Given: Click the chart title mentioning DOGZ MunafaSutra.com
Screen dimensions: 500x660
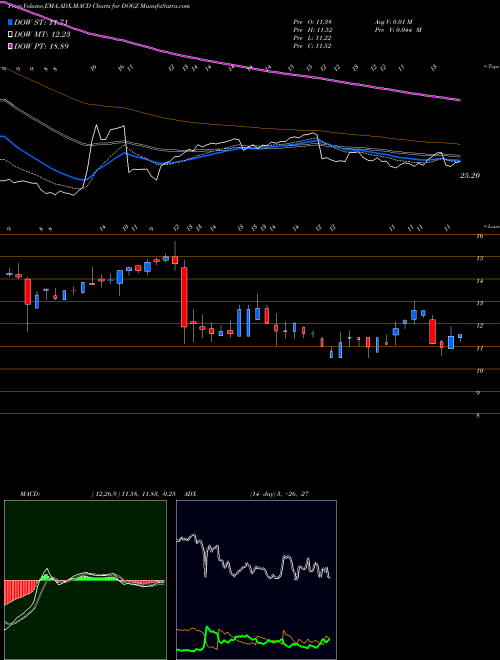Looking at the screenshot, I should (99, 6).
